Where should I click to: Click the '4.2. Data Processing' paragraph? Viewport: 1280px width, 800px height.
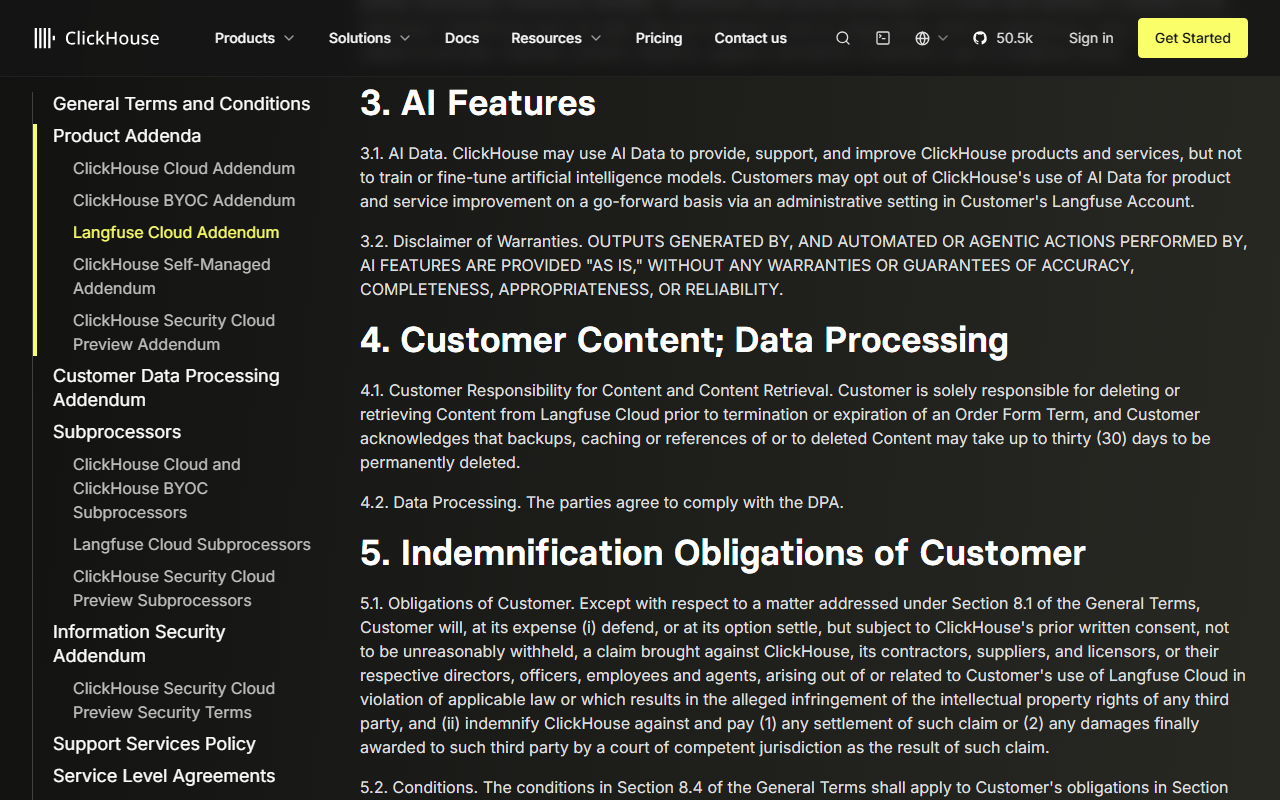pos(602,502)
